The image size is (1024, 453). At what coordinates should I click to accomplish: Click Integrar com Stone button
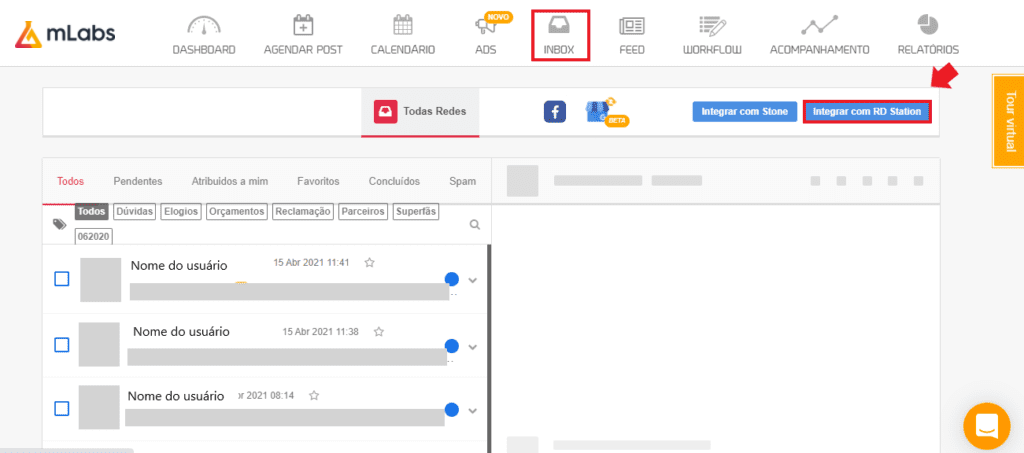pyautogui.click(x=744, y=112)
